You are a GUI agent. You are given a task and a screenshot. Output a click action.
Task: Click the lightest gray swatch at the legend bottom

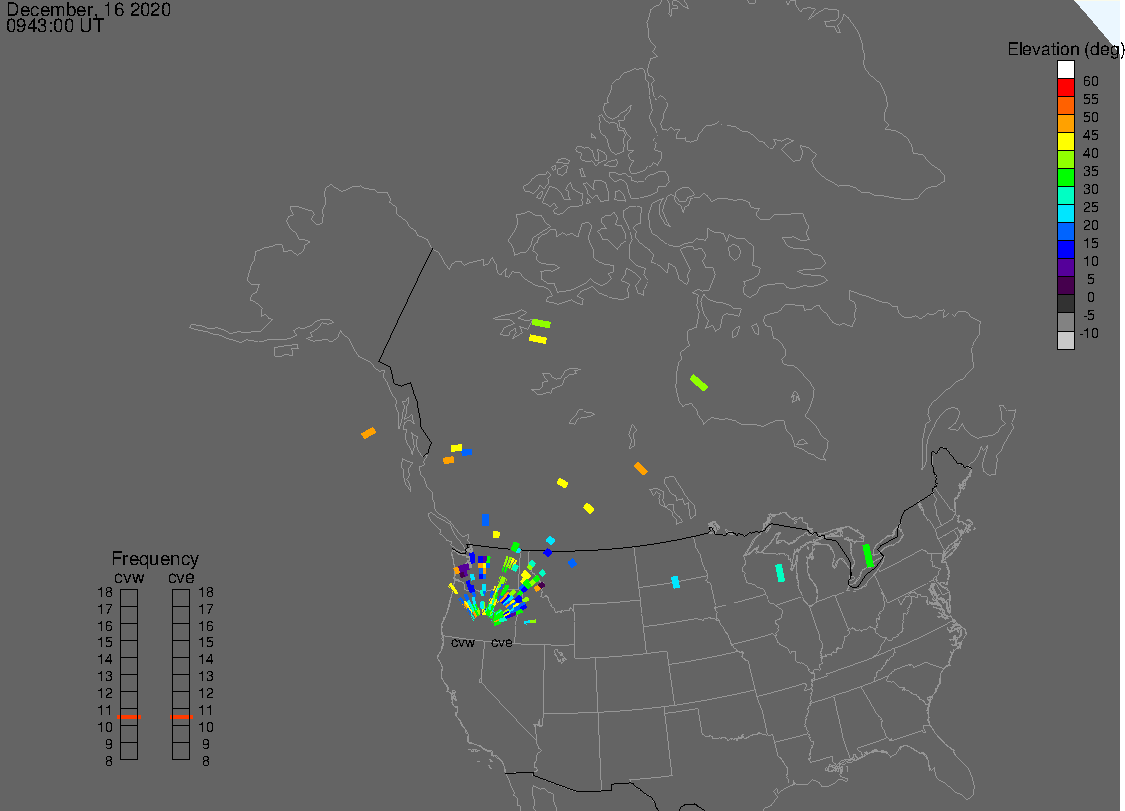1065,339
